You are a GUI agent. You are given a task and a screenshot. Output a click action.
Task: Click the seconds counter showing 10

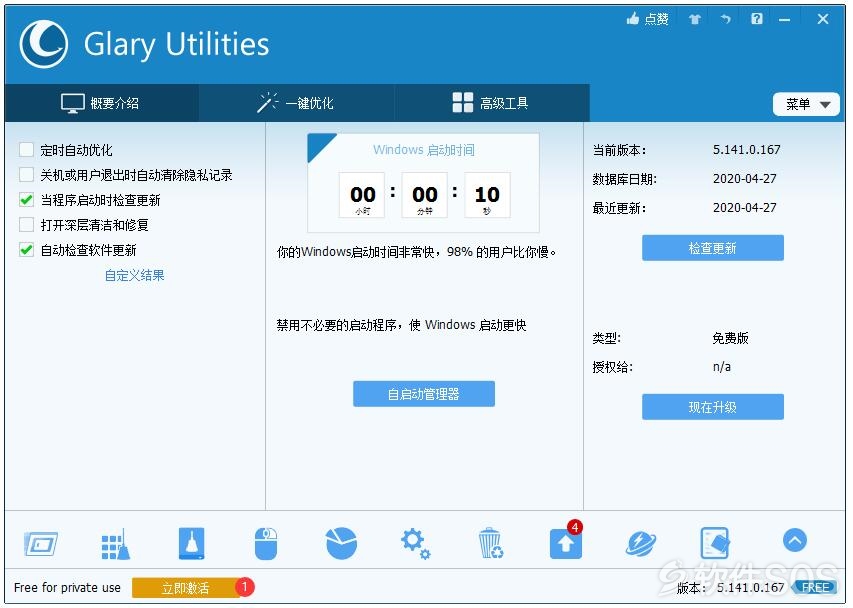487,195
